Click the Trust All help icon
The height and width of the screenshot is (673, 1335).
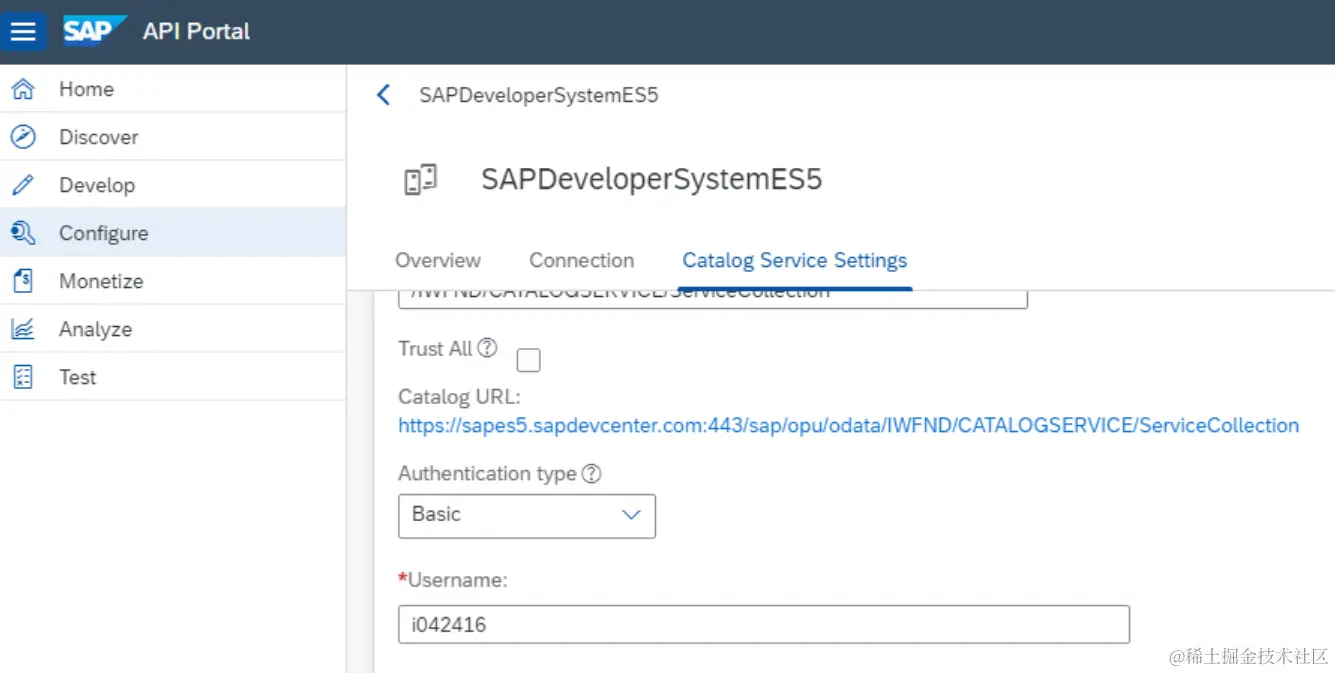[x=487, y=348]
